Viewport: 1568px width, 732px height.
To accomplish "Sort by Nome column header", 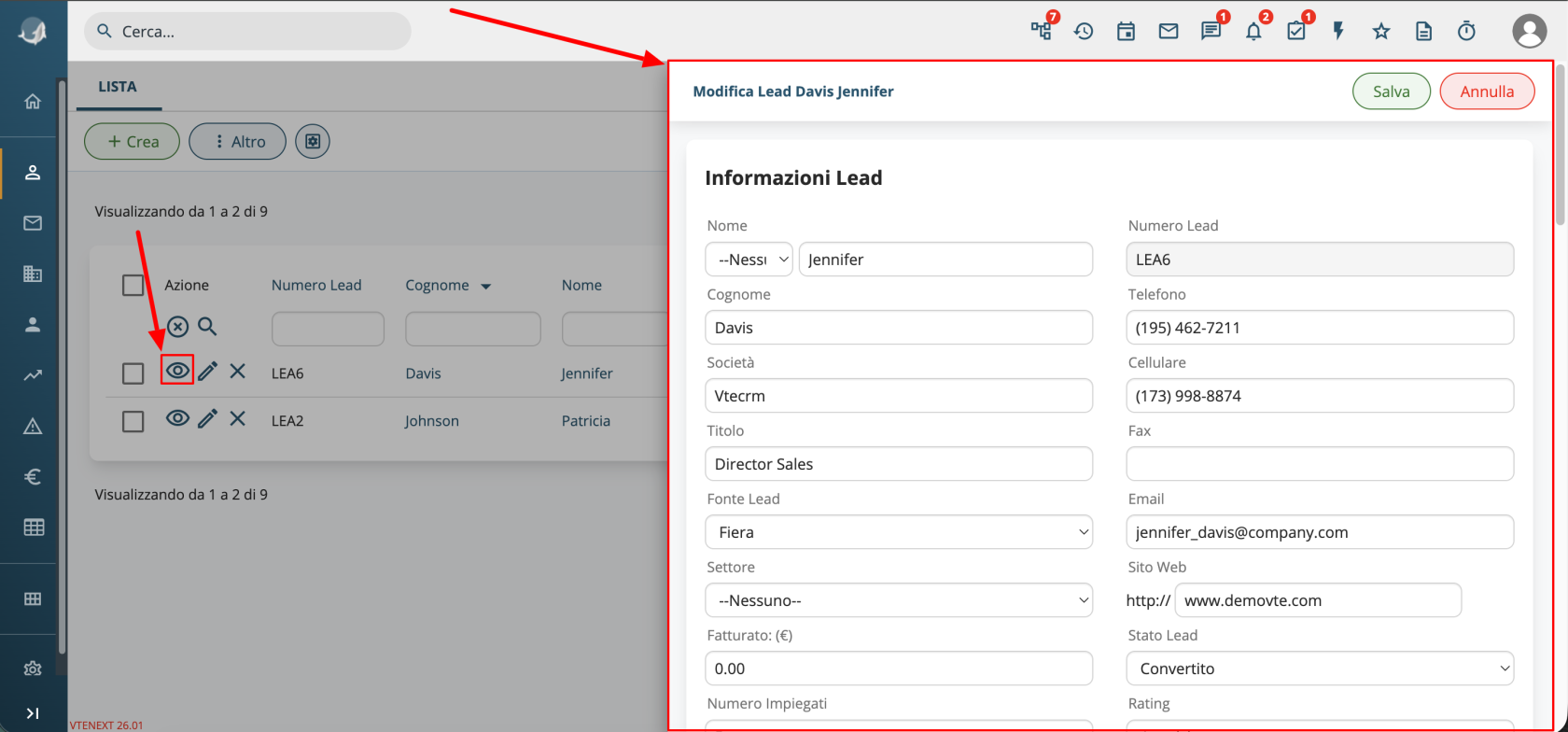I will click(581, 285).
